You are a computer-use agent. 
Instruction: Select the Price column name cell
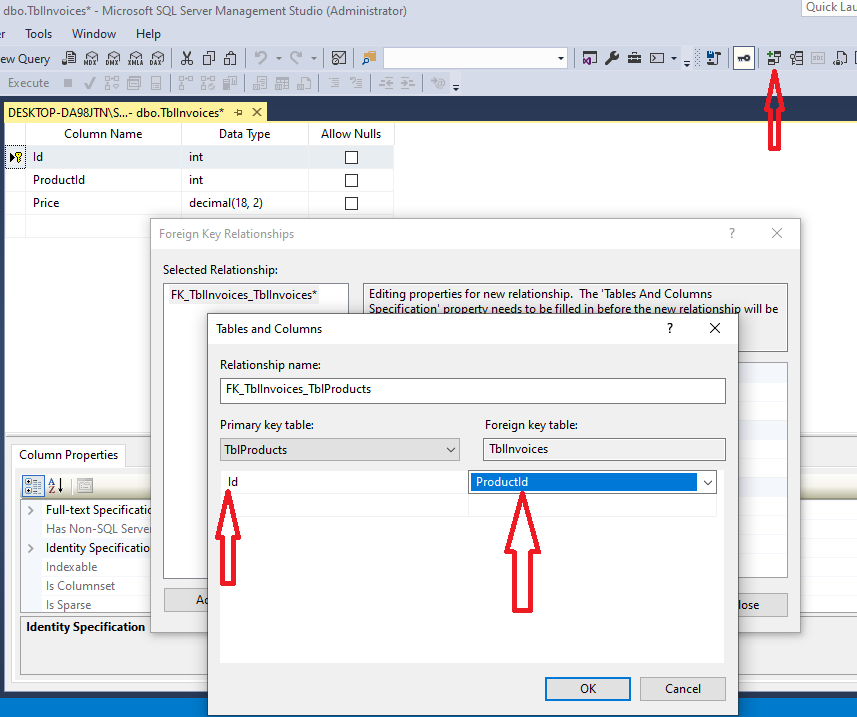pyautogui.click(x=103, y=203)
